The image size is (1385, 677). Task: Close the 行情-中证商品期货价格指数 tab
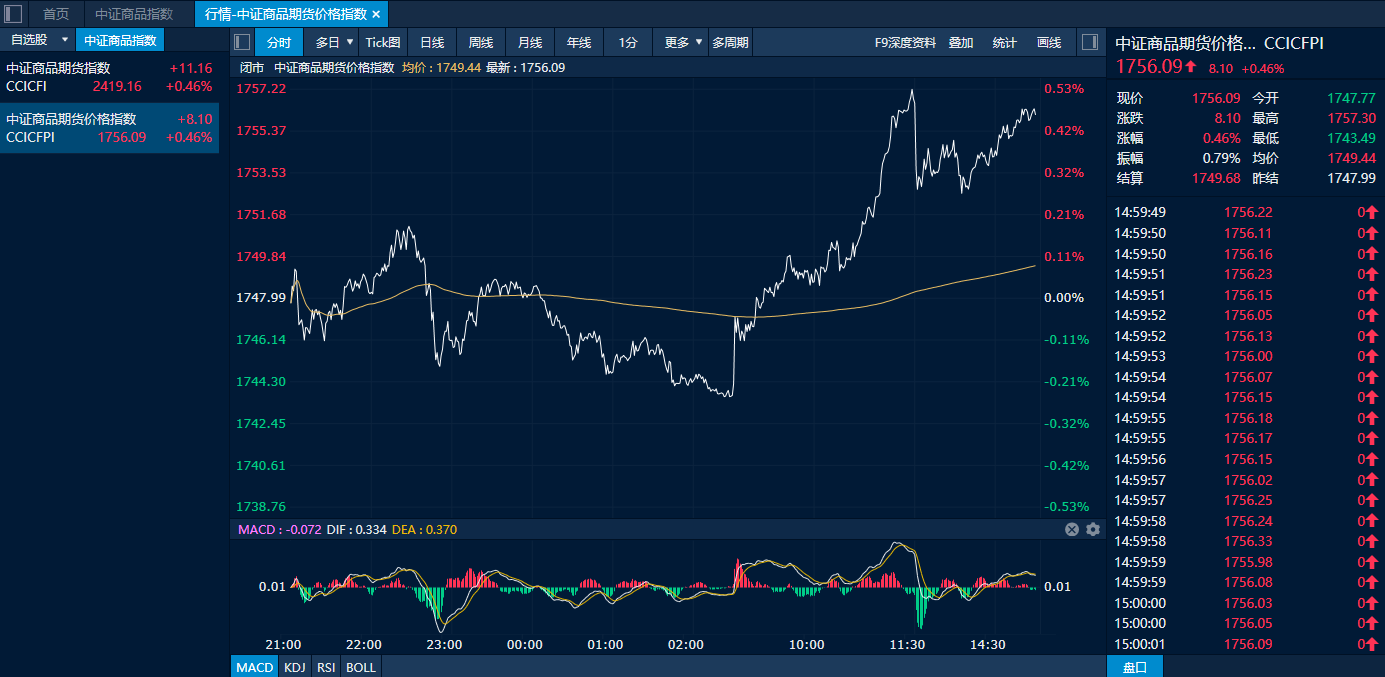[x=376, y=14]
